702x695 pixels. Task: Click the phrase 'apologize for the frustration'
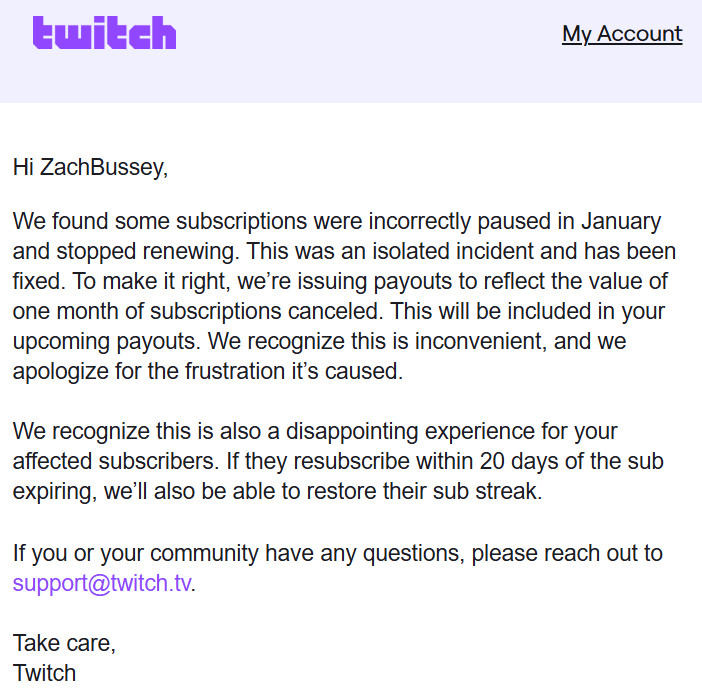149,371
